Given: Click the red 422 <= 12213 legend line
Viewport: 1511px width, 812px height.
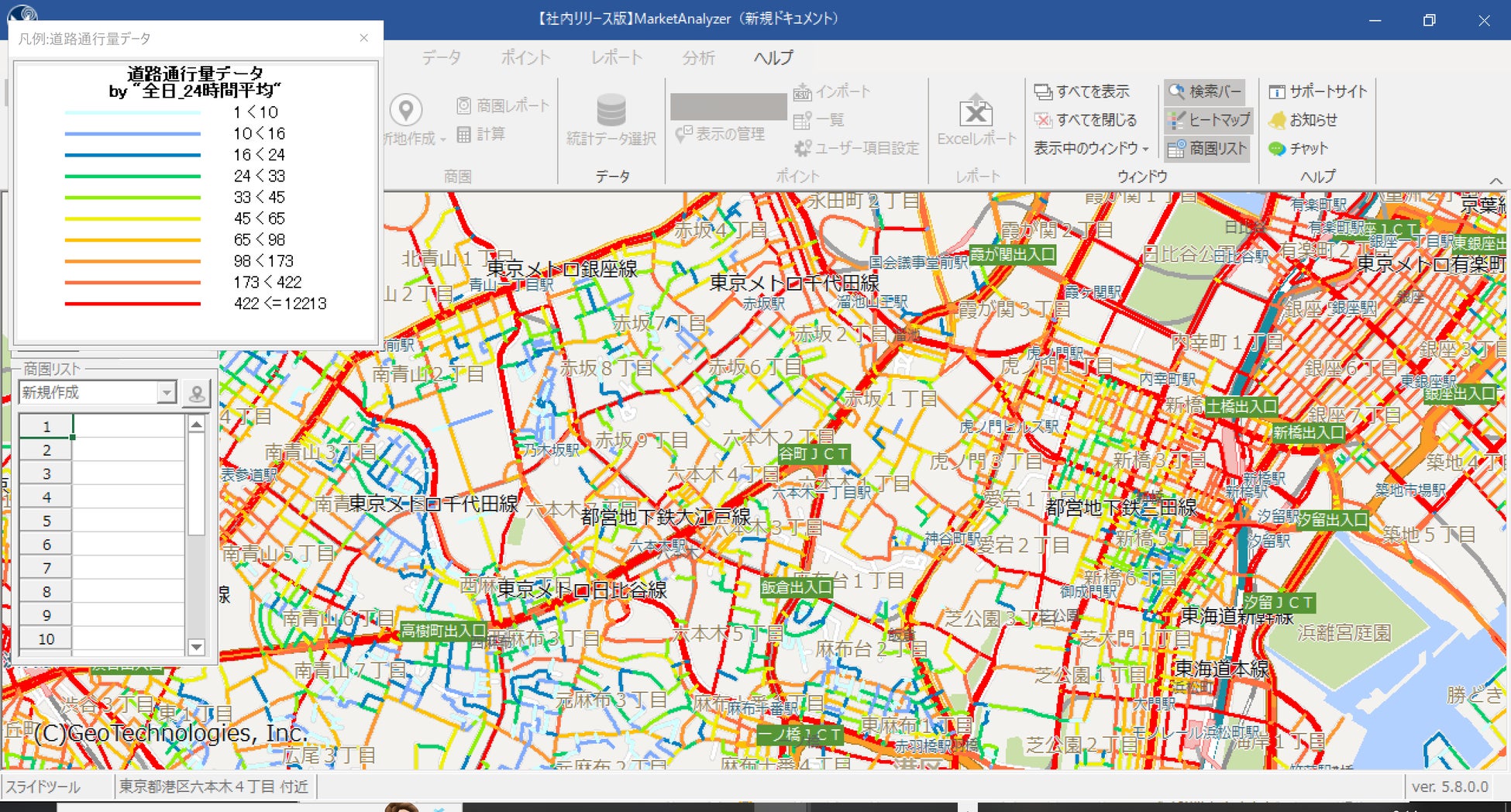Looking at the screenshot, I should (x=133, y=304).
